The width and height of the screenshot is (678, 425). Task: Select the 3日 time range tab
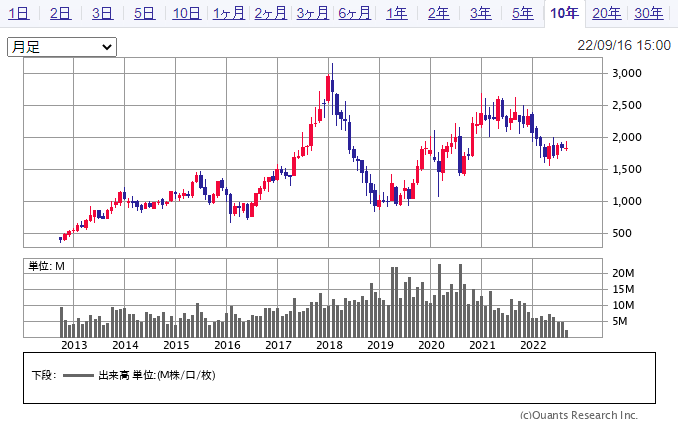102,13
